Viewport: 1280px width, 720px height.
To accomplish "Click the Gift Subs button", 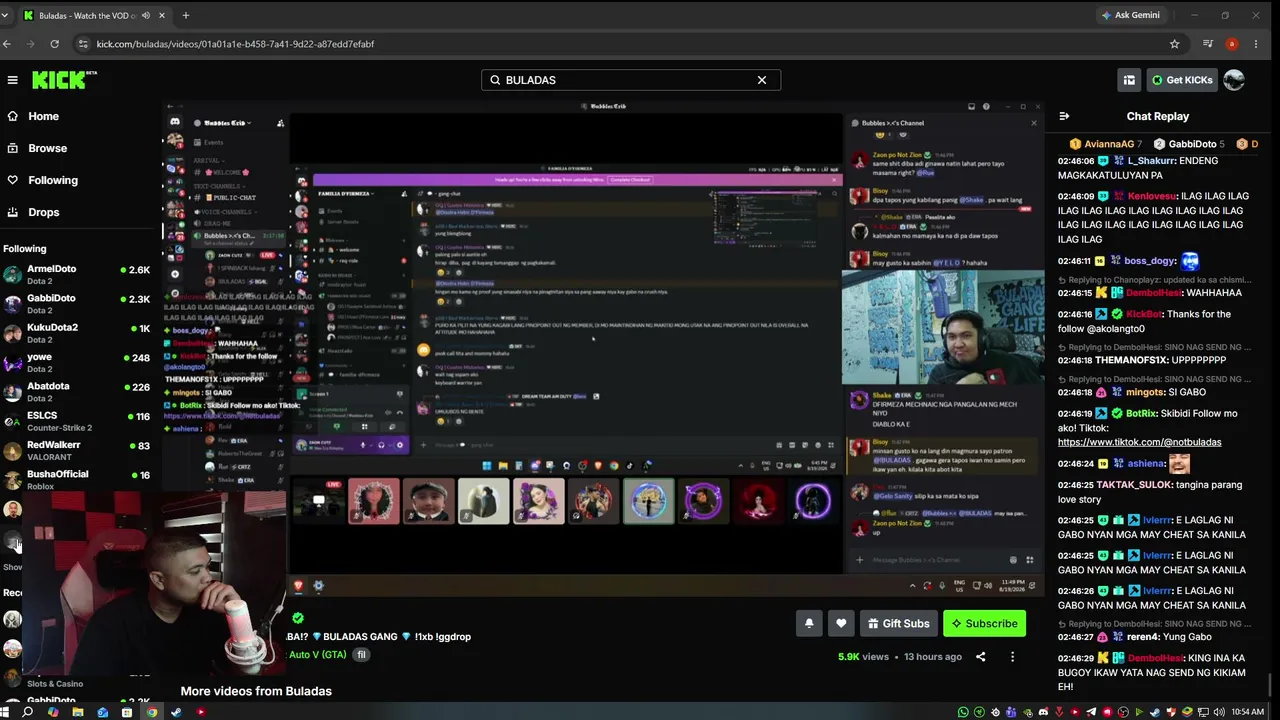I will [x=898, y=623].
